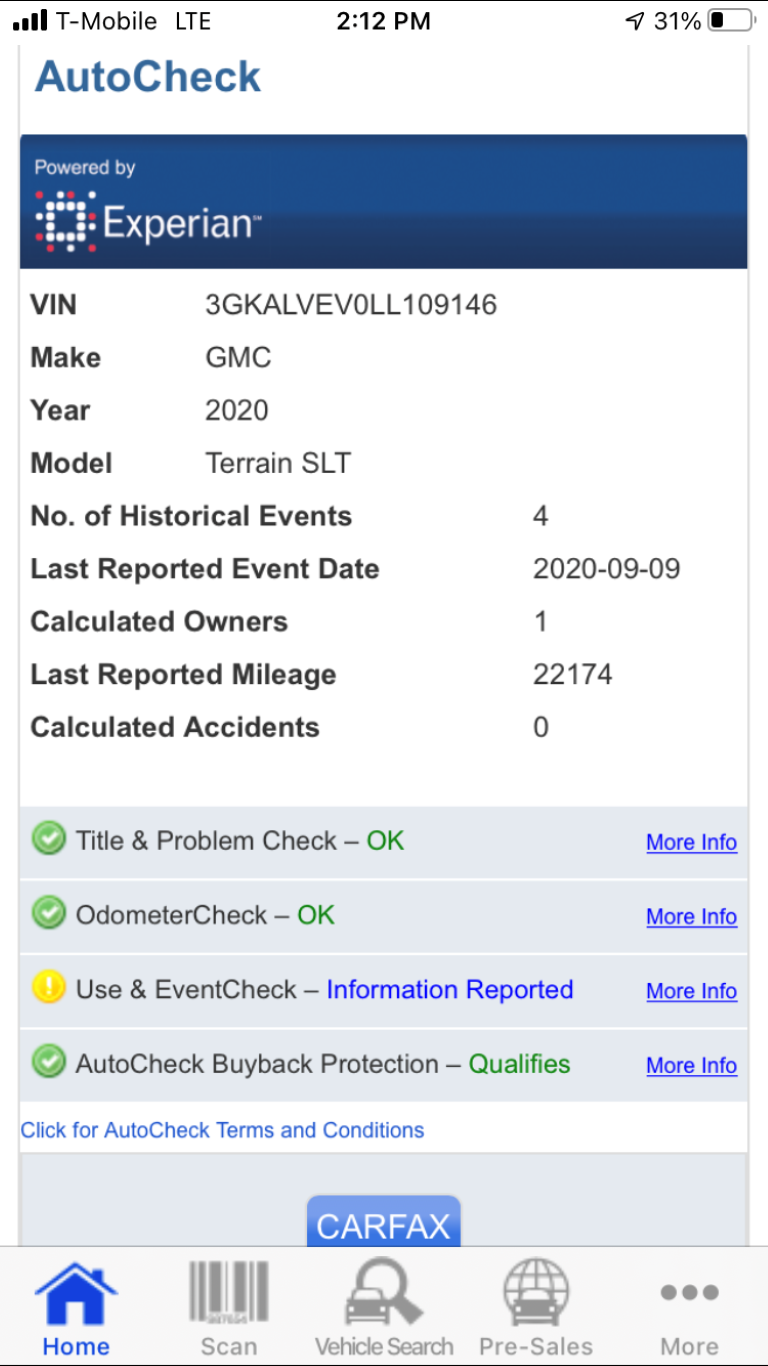The width and height of the screenshot is (768, 1366).
Task: Tap the Home house icon
Action: (76, 1294)
